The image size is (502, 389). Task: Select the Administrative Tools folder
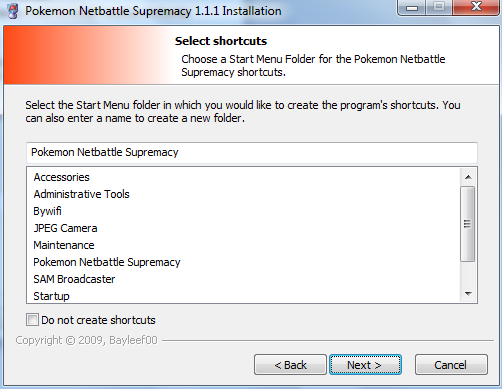(x=81, y=194)
